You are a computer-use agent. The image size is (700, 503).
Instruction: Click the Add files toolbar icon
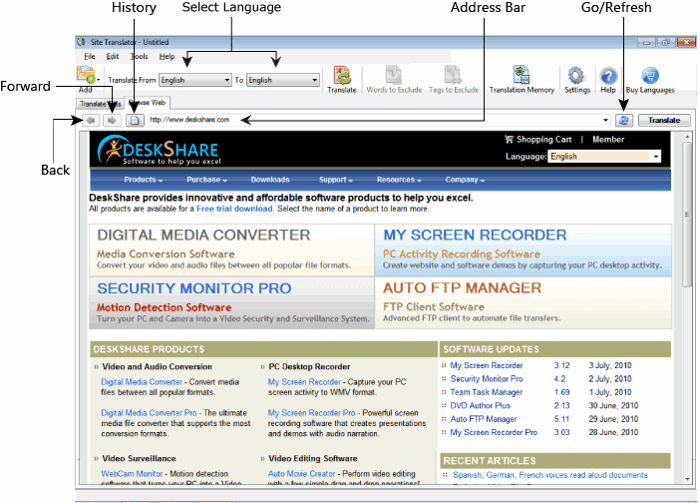pyautogui.click(x=85, y=74)
